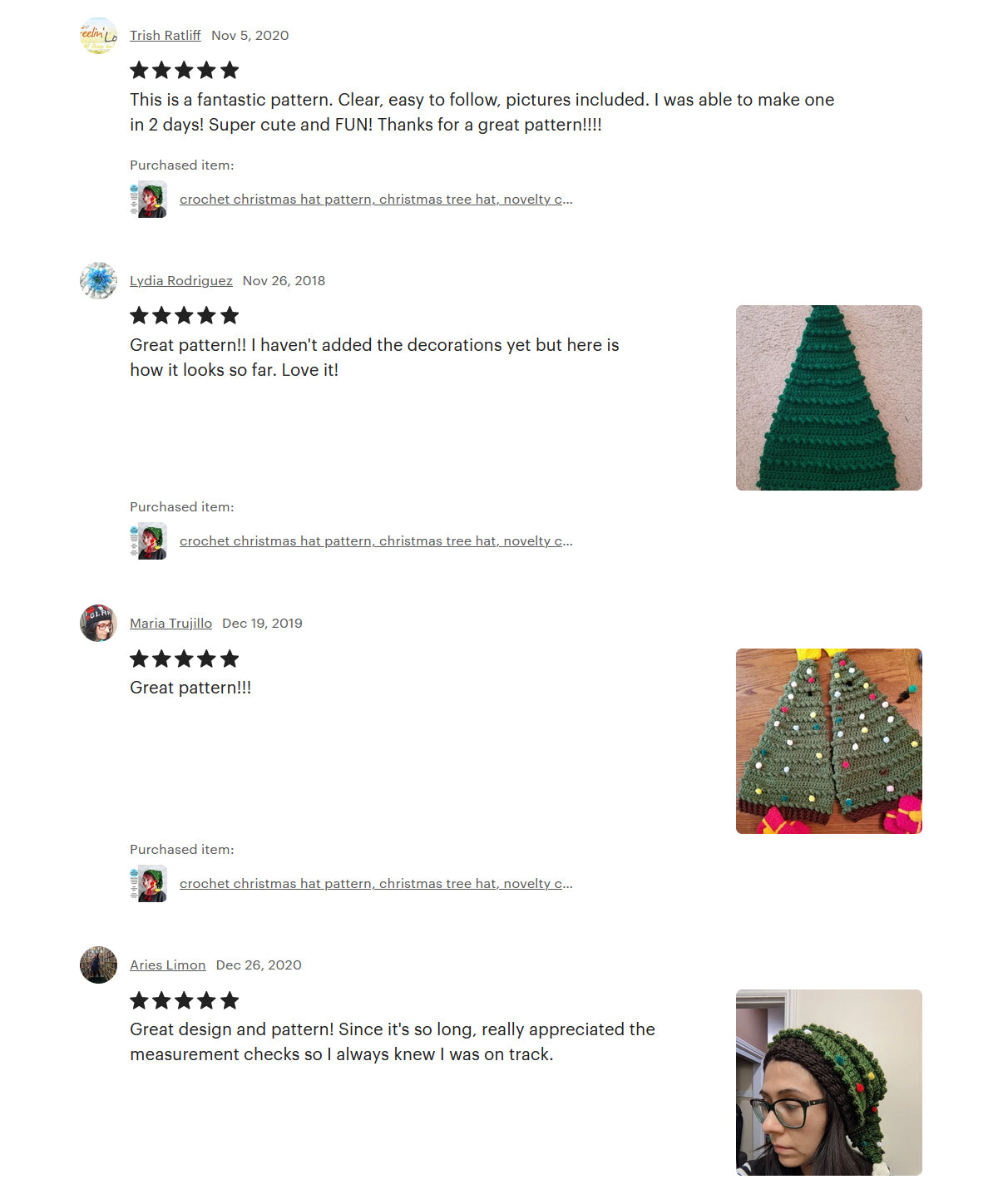
Task: Enlarge Aries Limon's photo wearing the hat
Action: (829, 1083)
